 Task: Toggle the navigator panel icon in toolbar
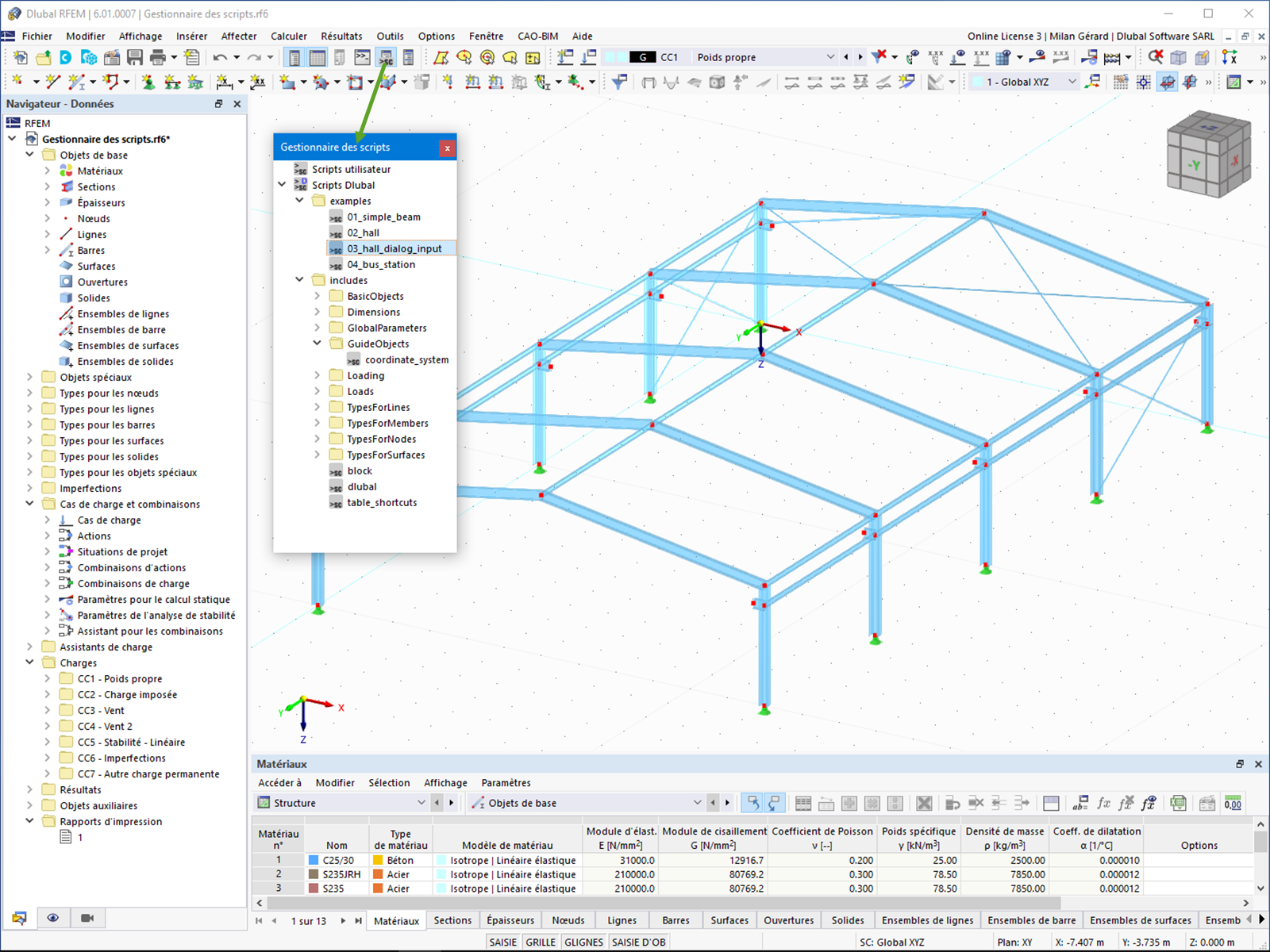click(x=294, y=57)
